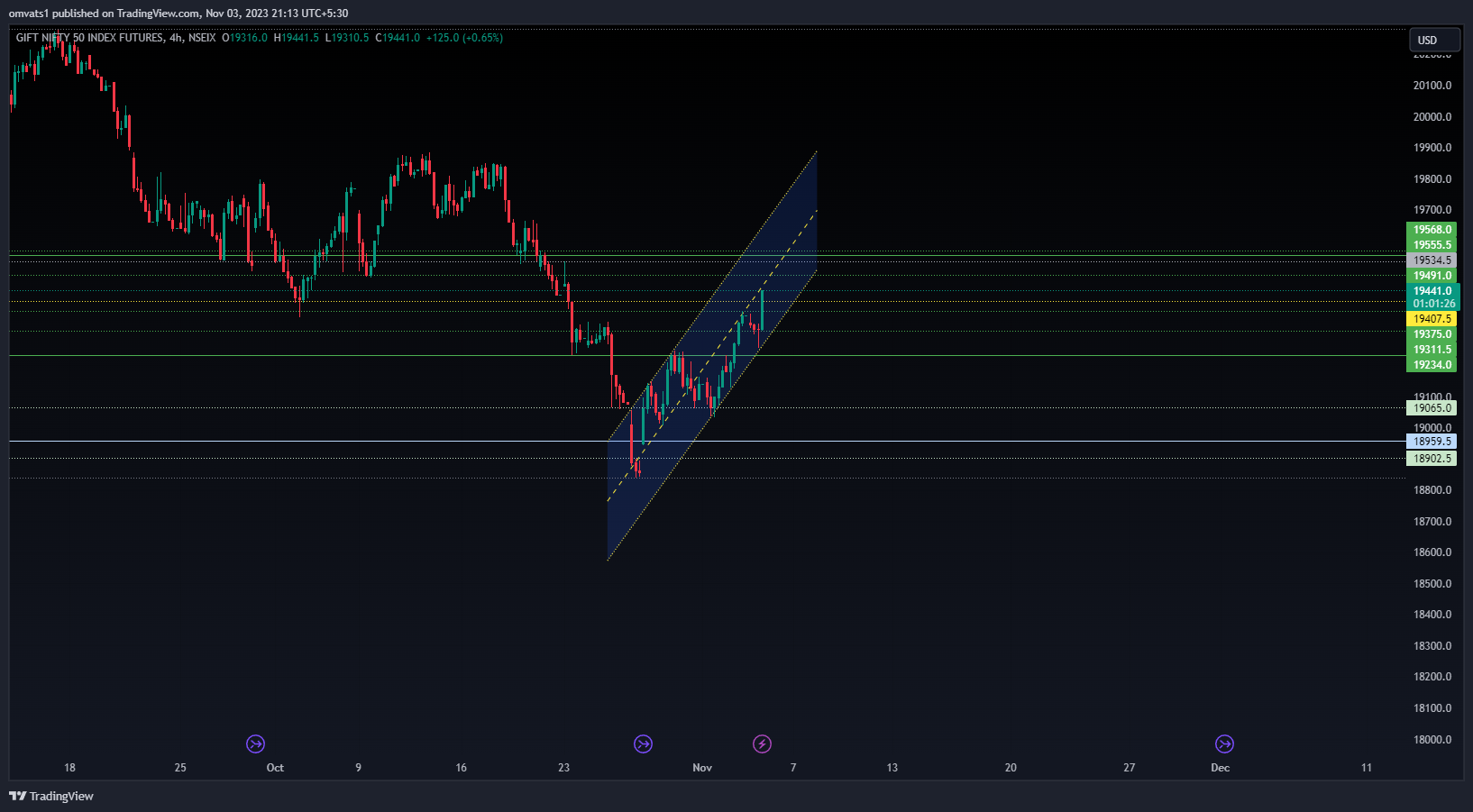
Task: Open the USD currency selector button
Action: [x=1434, y=40]
